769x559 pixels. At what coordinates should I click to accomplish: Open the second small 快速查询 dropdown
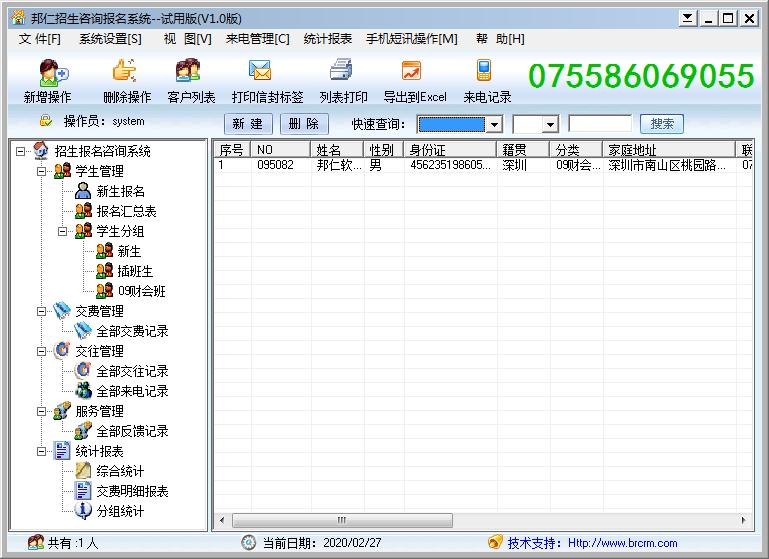point(550,124)
